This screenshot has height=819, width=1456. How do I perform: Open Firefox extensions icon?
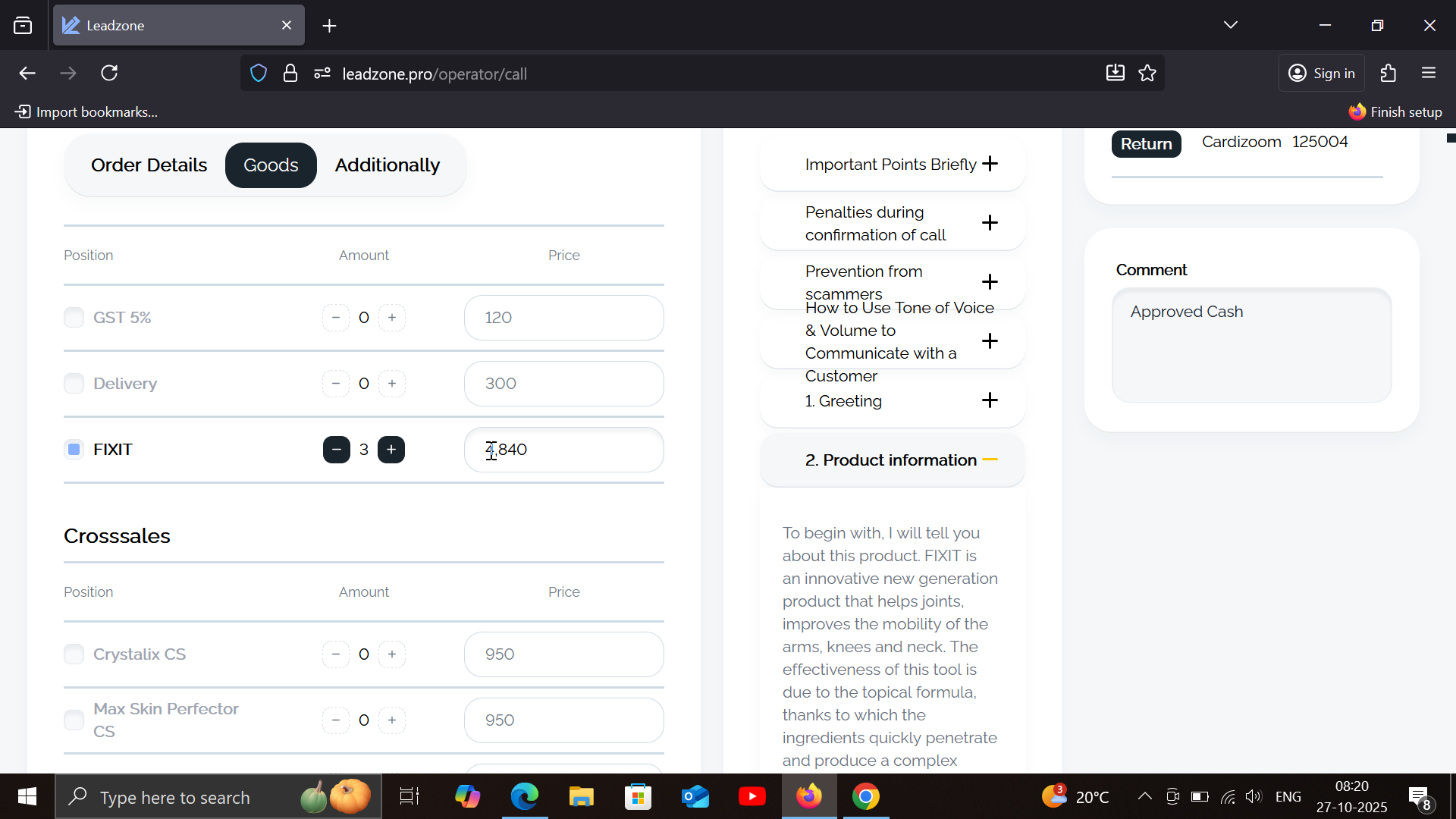1388,74
